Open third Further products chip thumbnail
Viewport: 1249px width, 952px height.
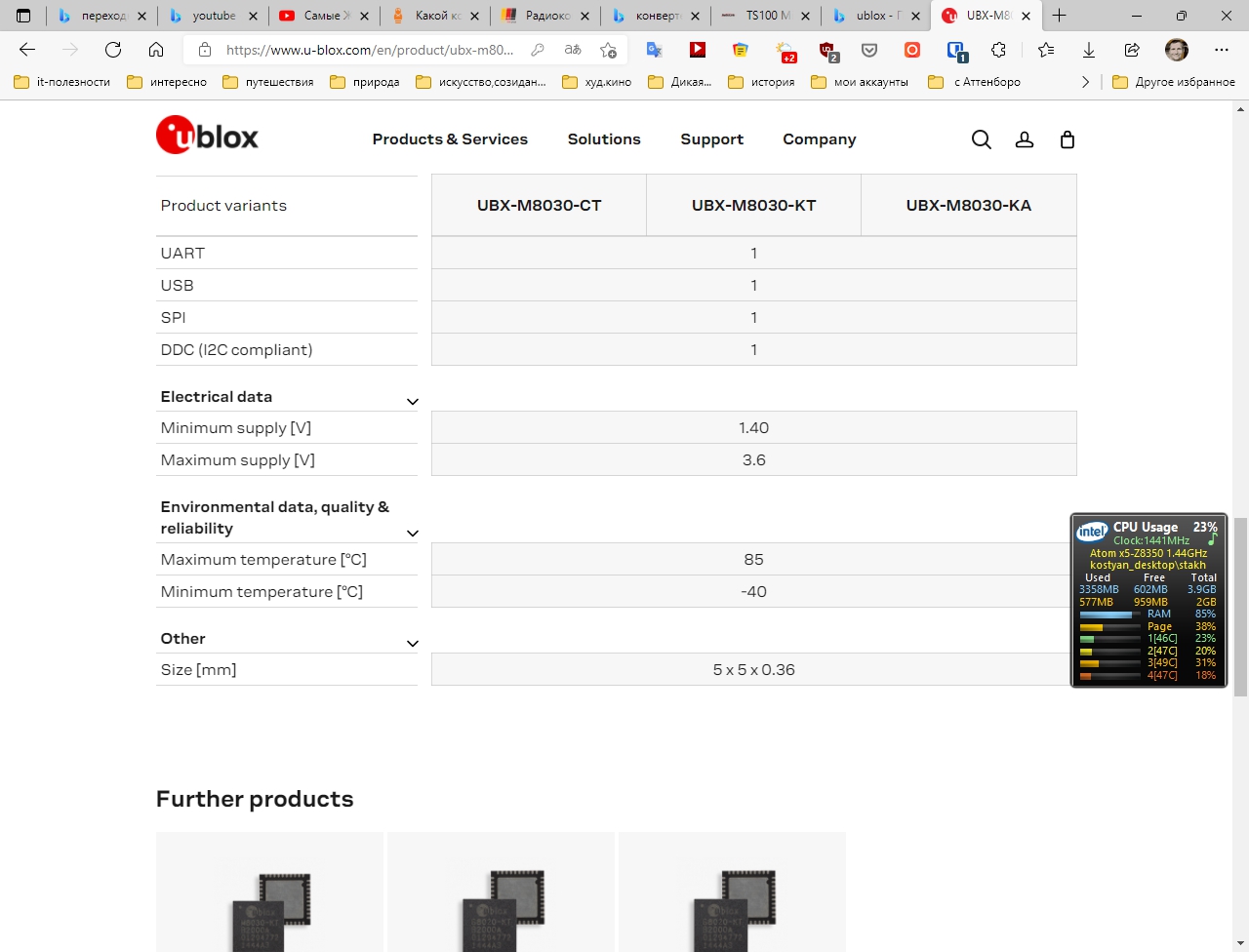732,892
